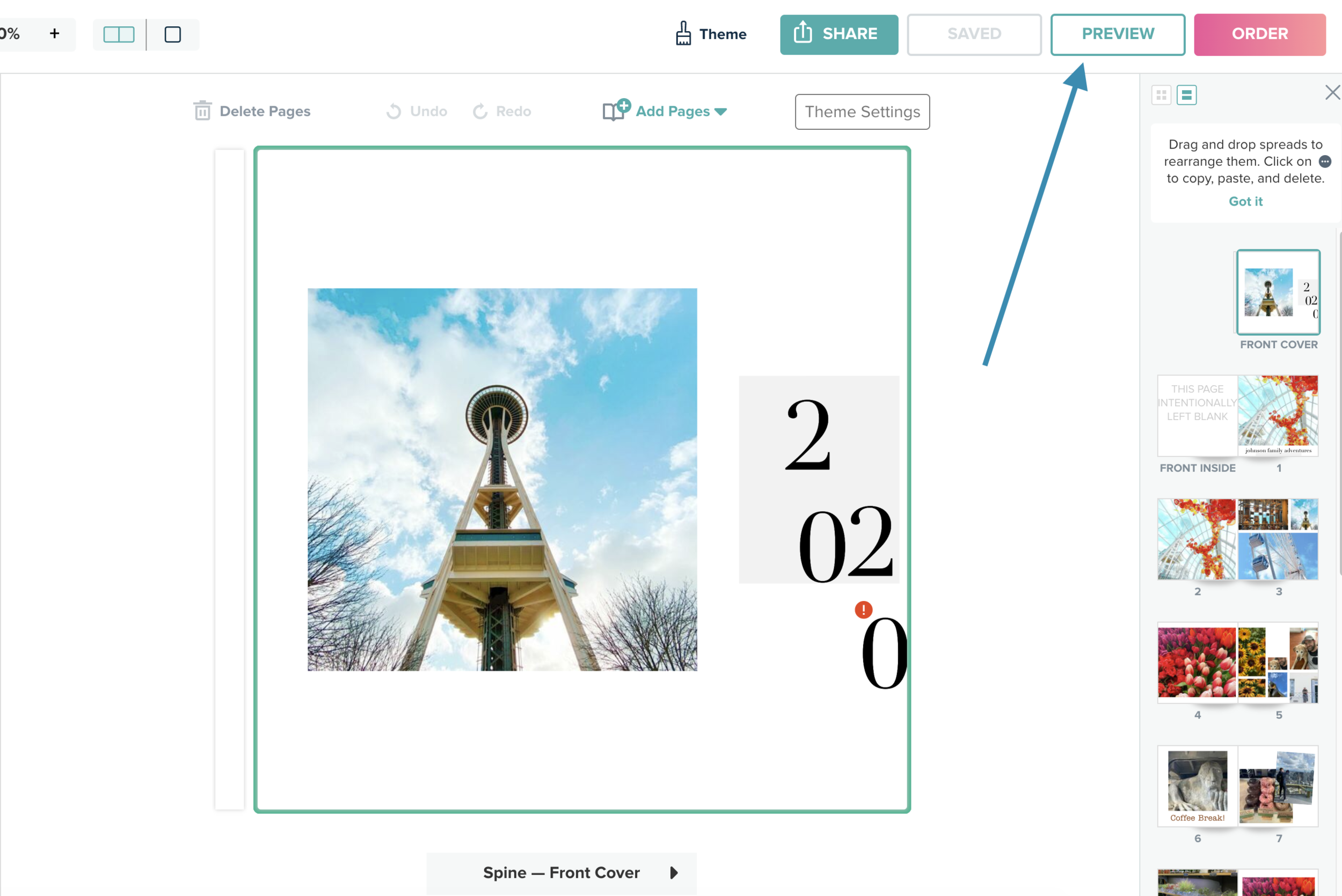Click the SAVED status tab
This screenshot has height=896, width=1342.
(x=974, y=34)
